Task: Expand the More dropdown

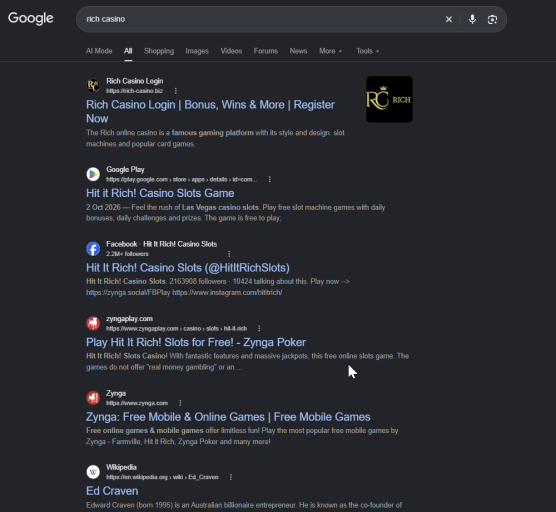Action: 330,51
